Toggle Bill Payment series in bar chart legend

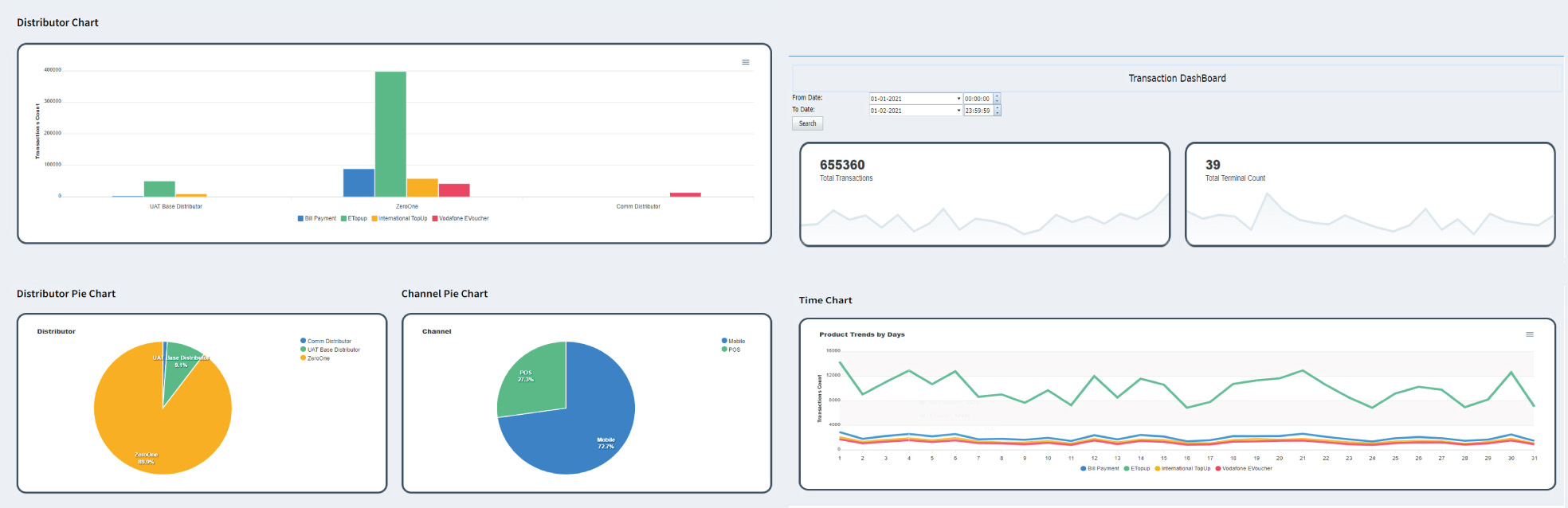(317, 218)
